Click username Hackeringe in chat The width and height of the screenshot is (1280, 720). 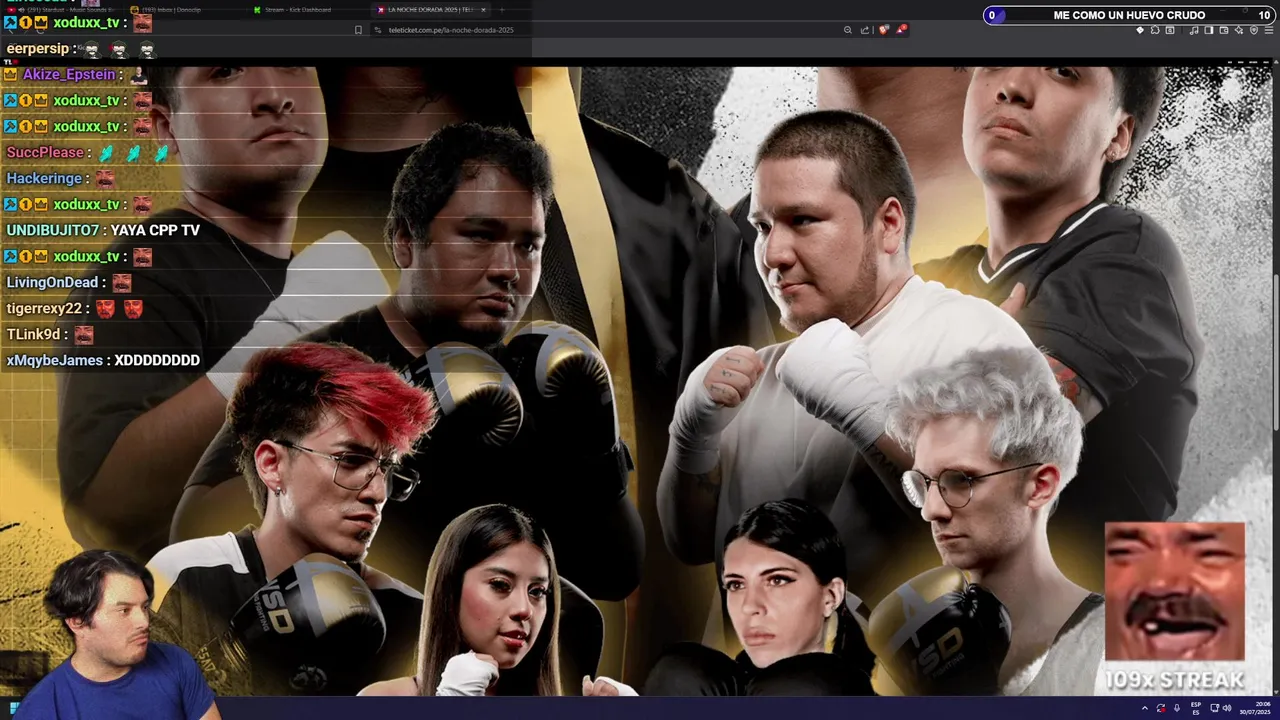coord(44,179)
